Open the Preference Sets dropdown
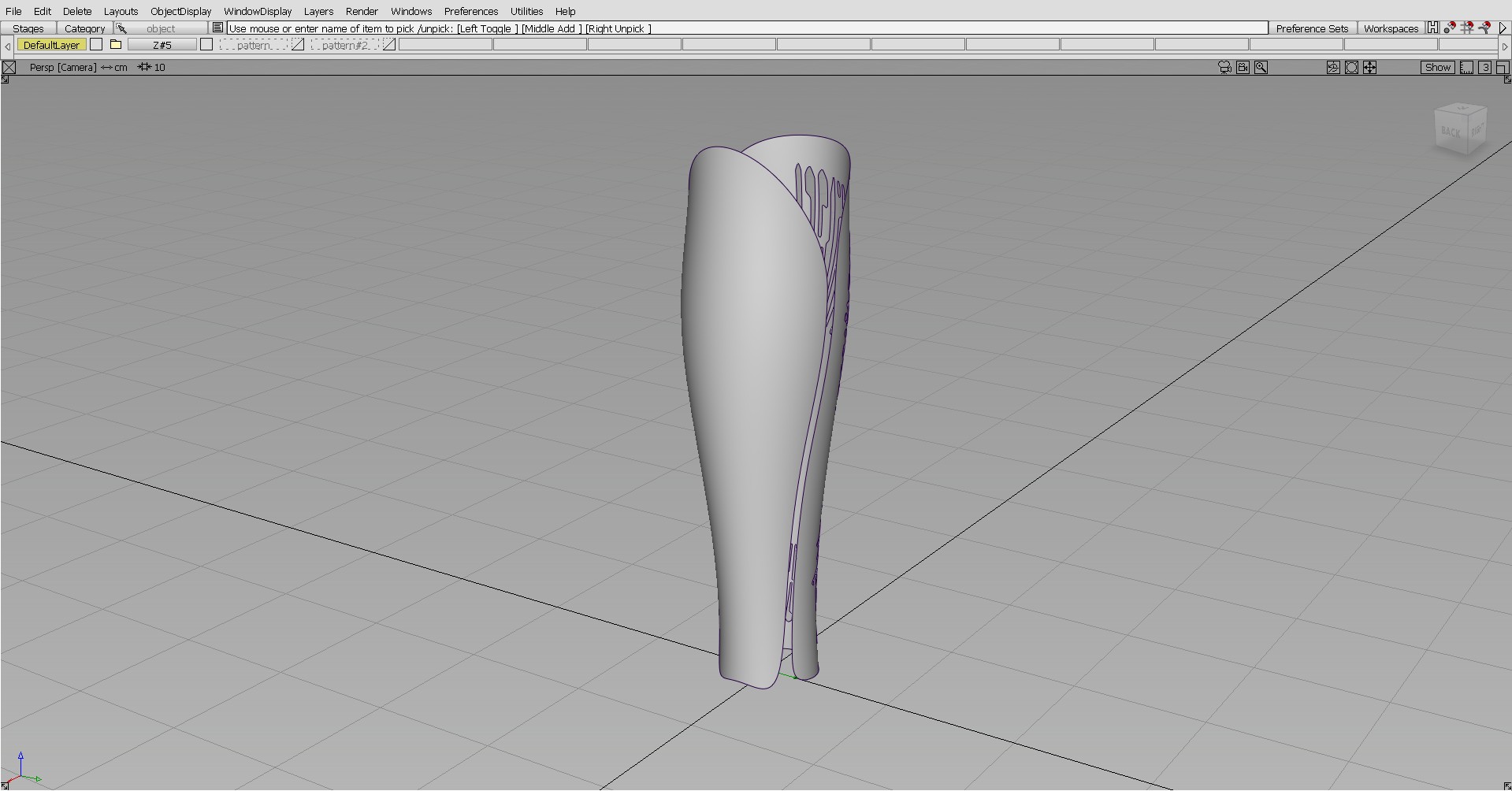 click(1312, 28)
